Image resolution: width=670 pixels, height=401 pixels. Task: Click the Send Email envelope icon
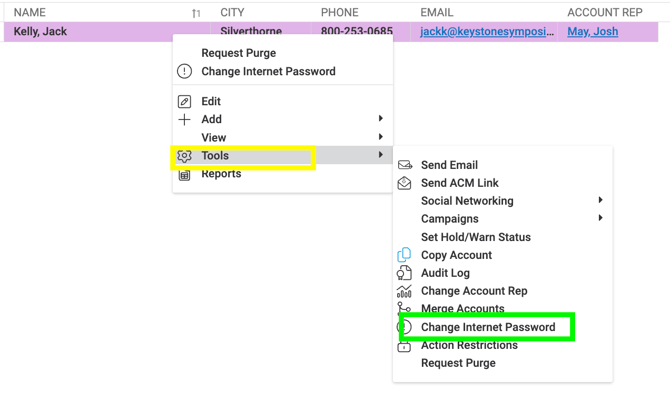[404, 165]
